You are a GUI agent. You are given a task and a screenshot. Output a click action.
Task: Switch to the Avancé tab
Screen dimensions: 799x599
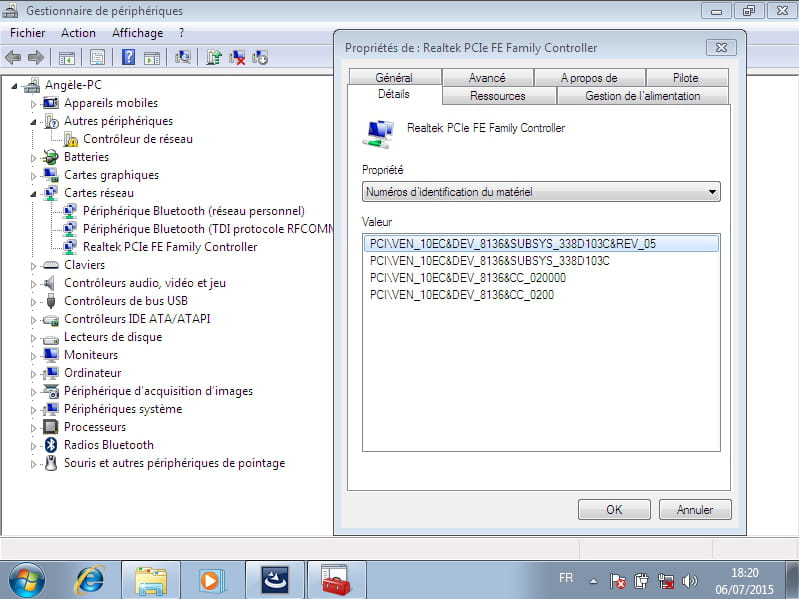(488, 77)
